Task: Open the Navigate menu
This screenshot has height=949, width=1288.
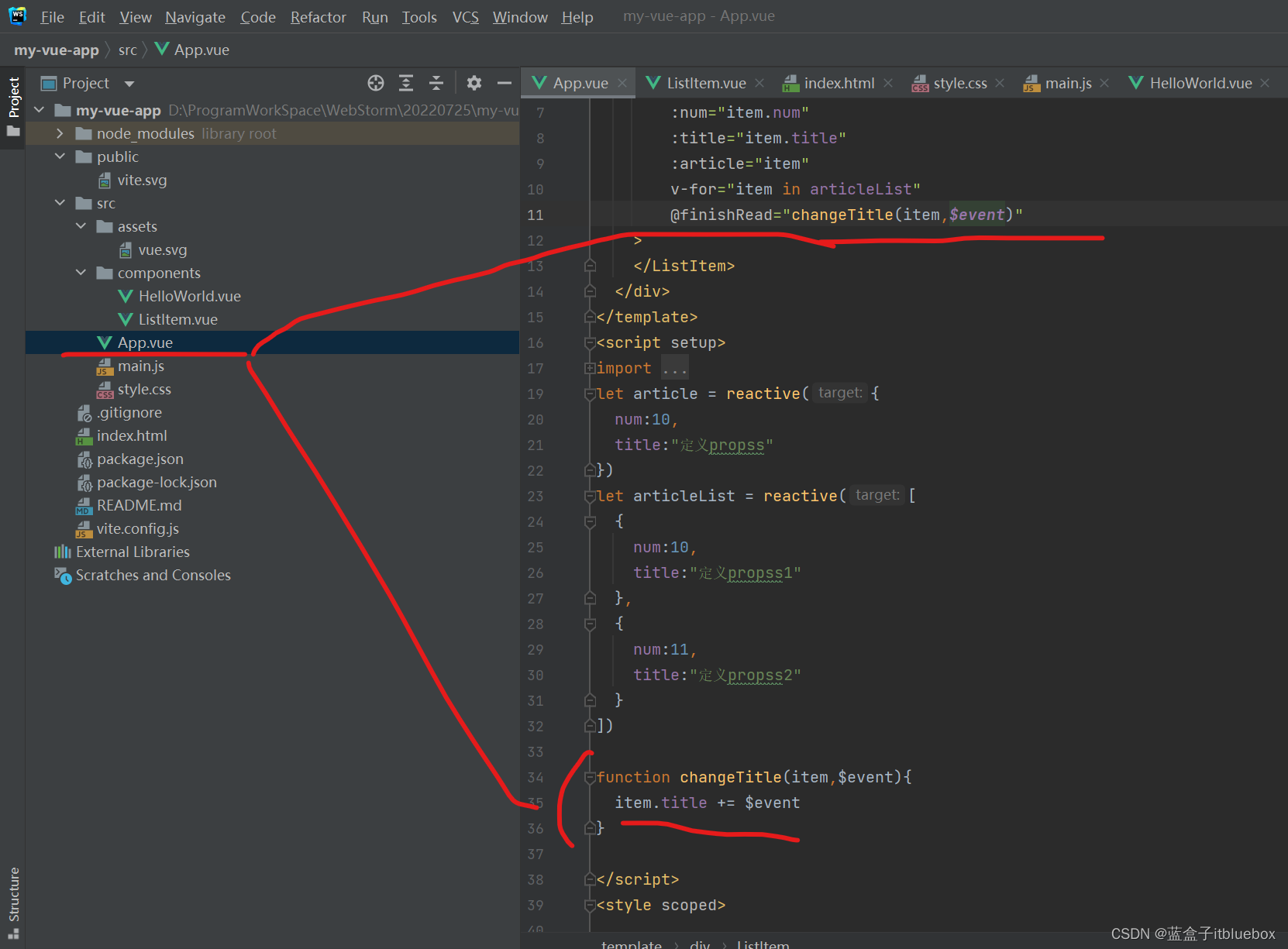Action: click(195, 17)
